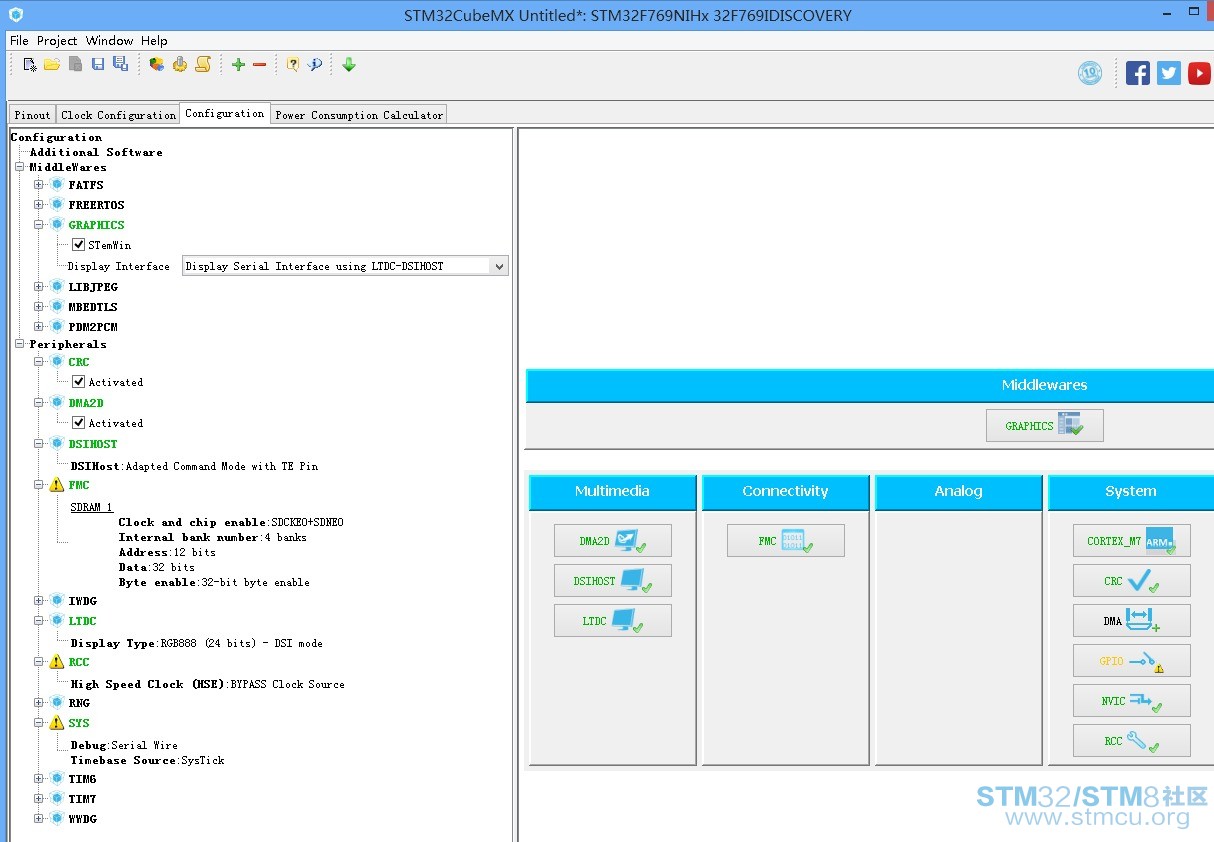Click the RCC warning triangle icon
The image size is (1214, 842).
click(x=57, y=662)
